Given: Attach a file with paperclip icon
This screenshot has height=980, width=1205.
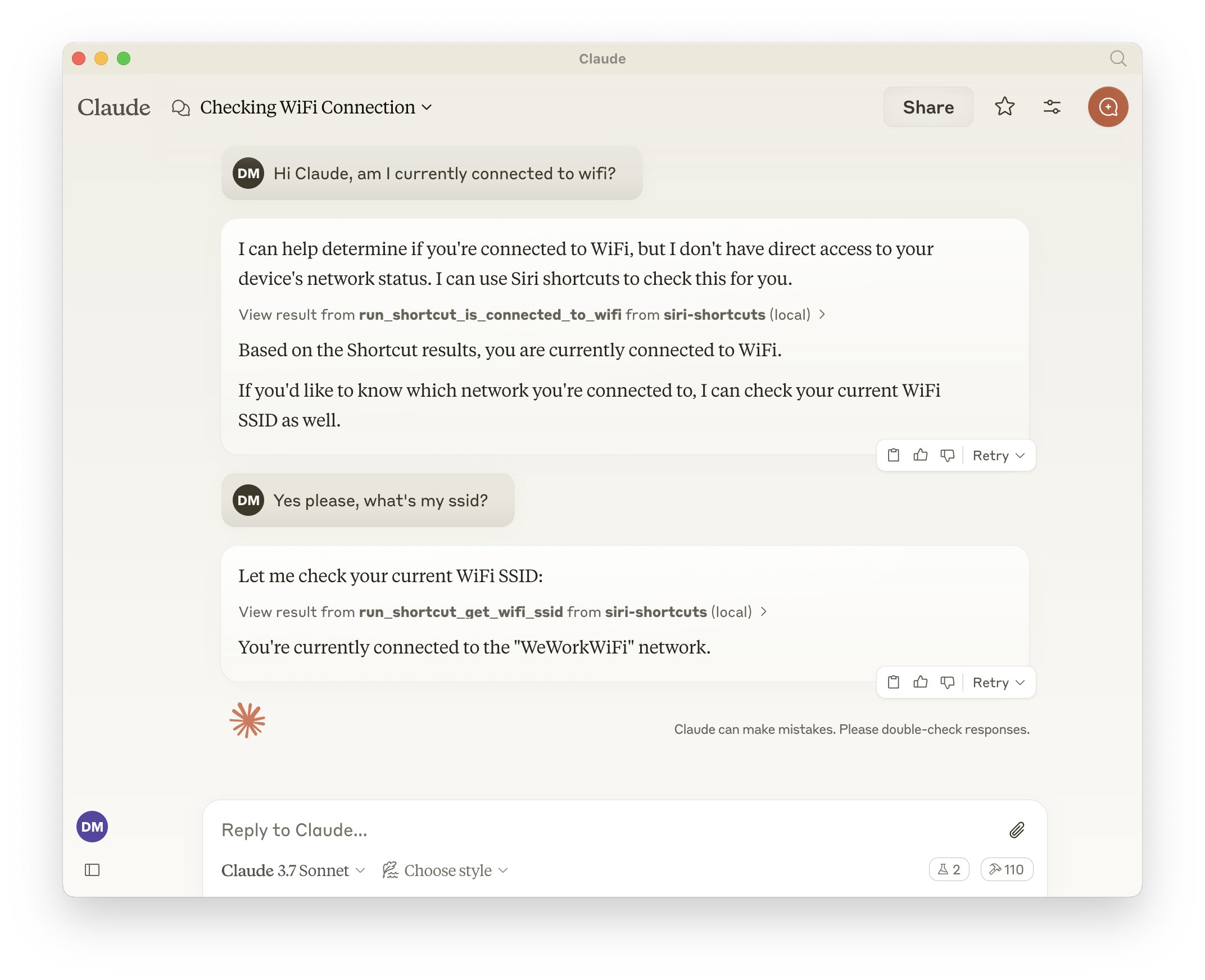Looking at the screenshot, I should [x=1016, y=830].
